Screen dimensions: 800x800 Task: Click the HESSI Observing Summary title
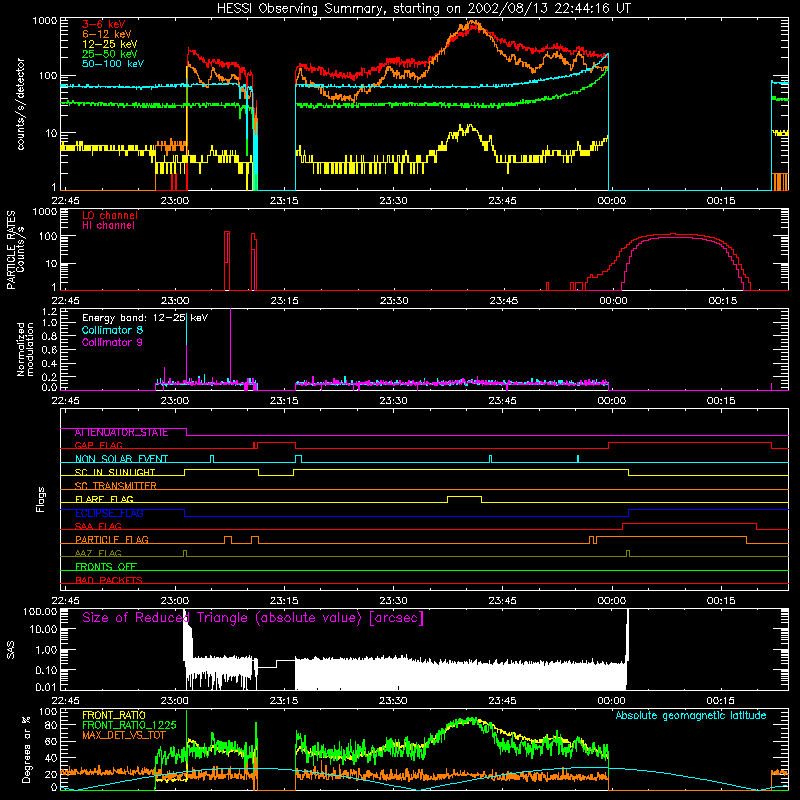(x=423, y=9)
